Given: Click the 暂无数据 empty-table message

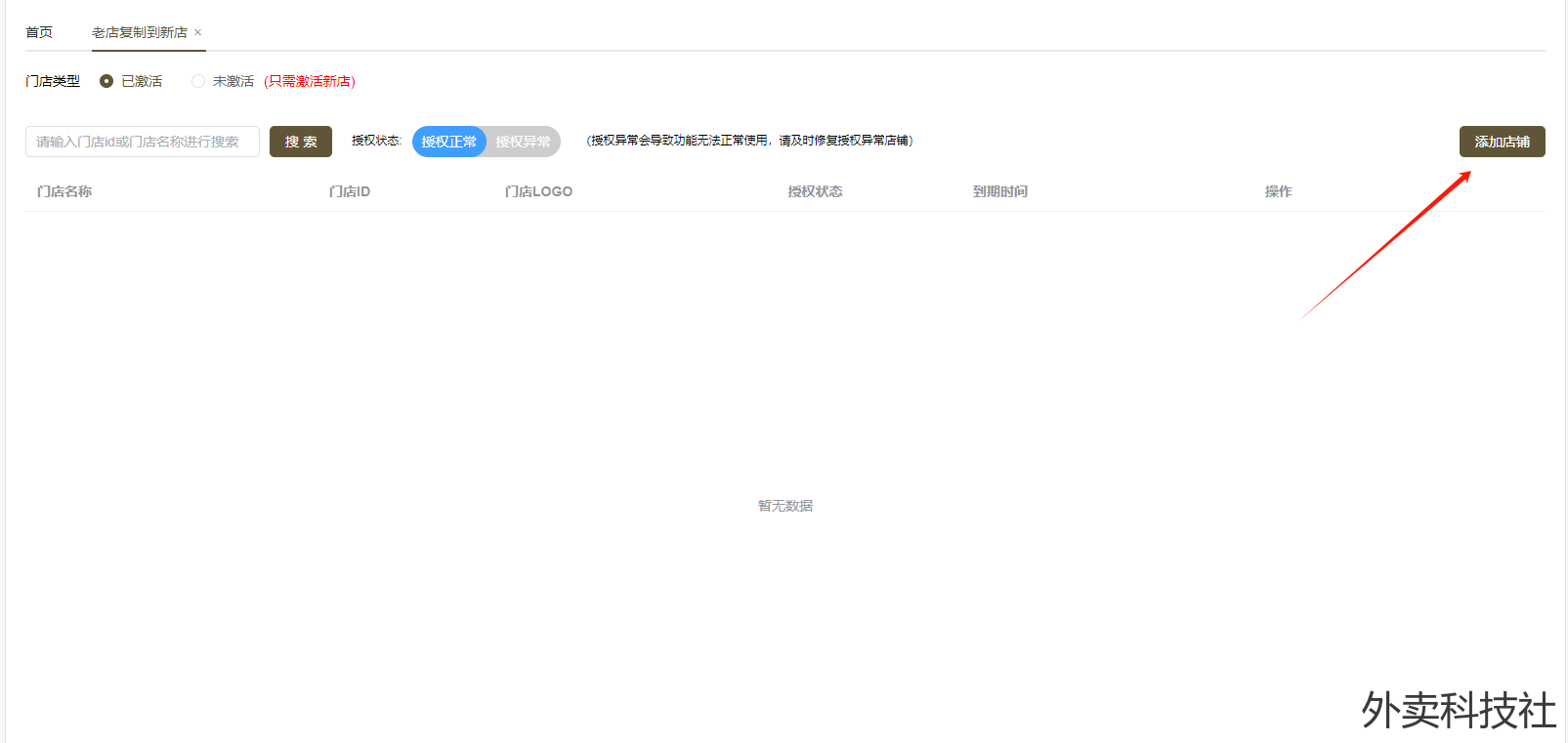Looking at the screenshot, I should pyautogui.click(x=785, y=506).
